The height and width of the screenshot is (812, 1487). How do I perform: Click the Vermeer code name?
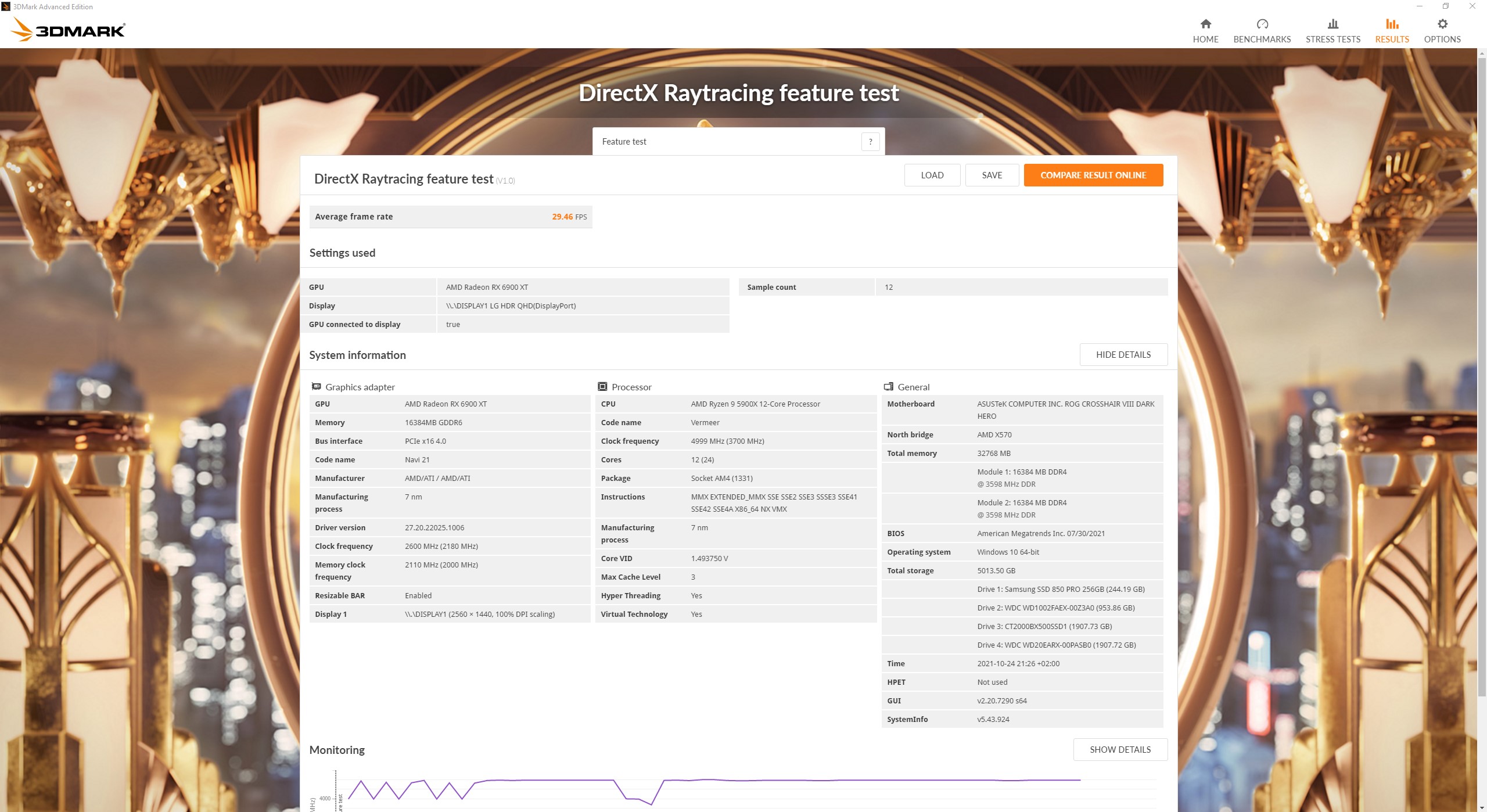[x=705, y=422]
